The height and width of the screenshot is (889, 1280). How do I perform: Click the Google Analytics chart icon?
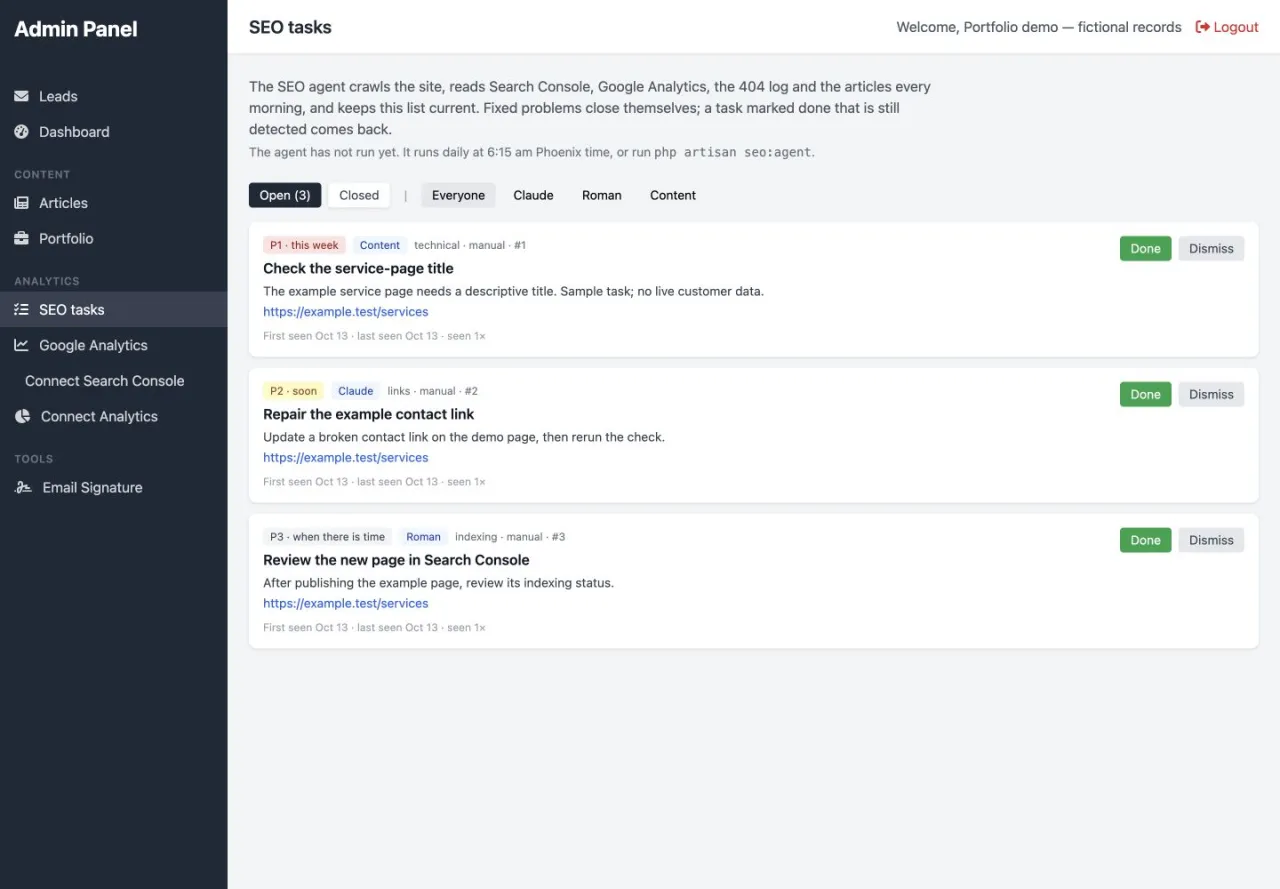pyautogui.click(x=21, y=345)
